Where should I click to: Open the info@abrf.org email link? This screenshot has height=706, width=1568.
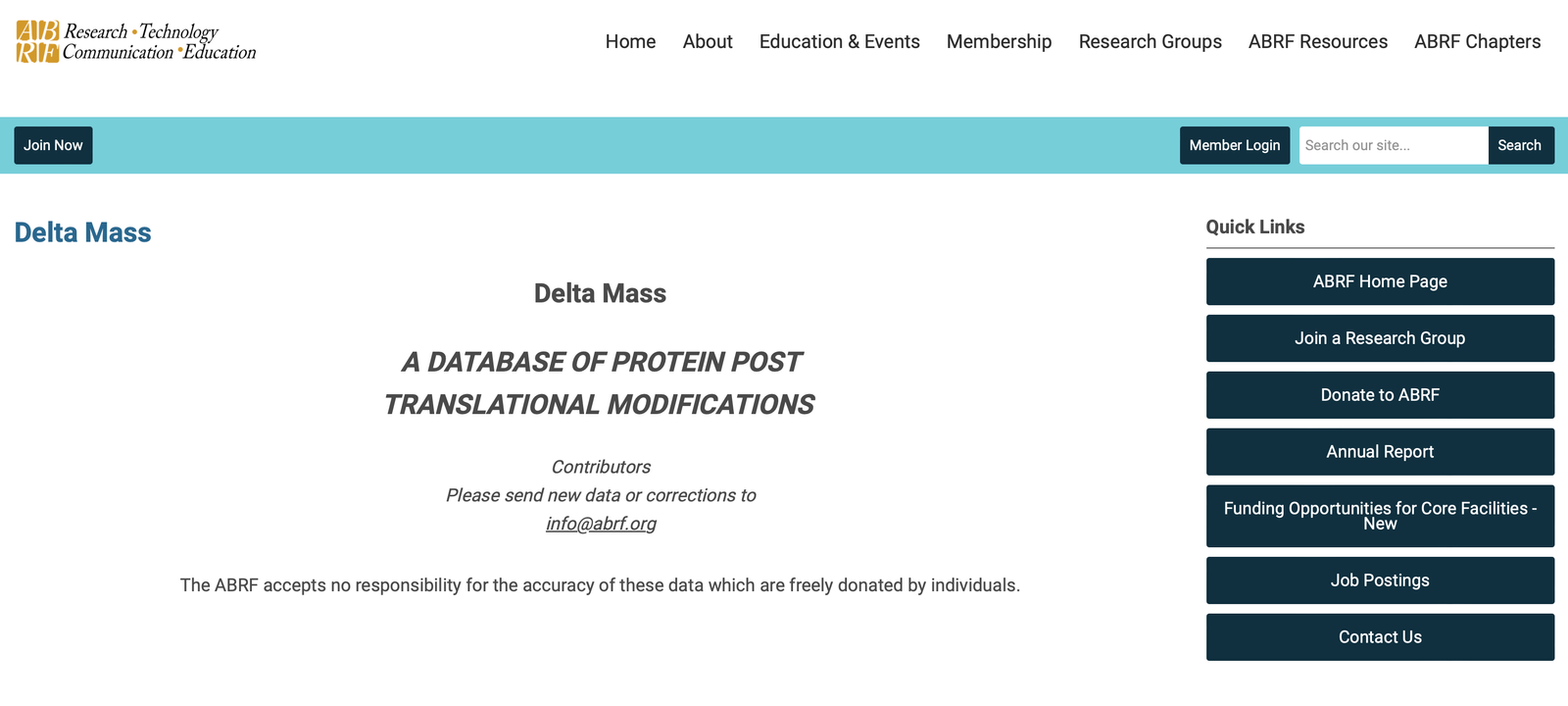point(601,524)
